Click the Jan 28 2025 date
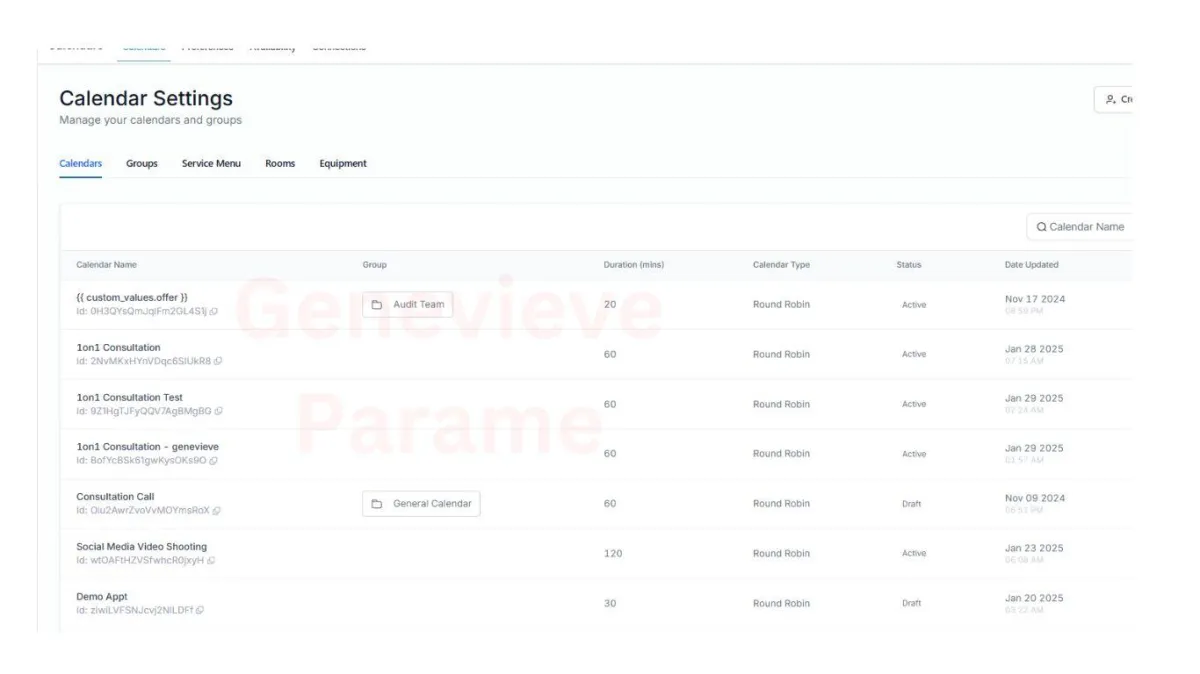This screenshot has width=1200, height=674. 1034,349
